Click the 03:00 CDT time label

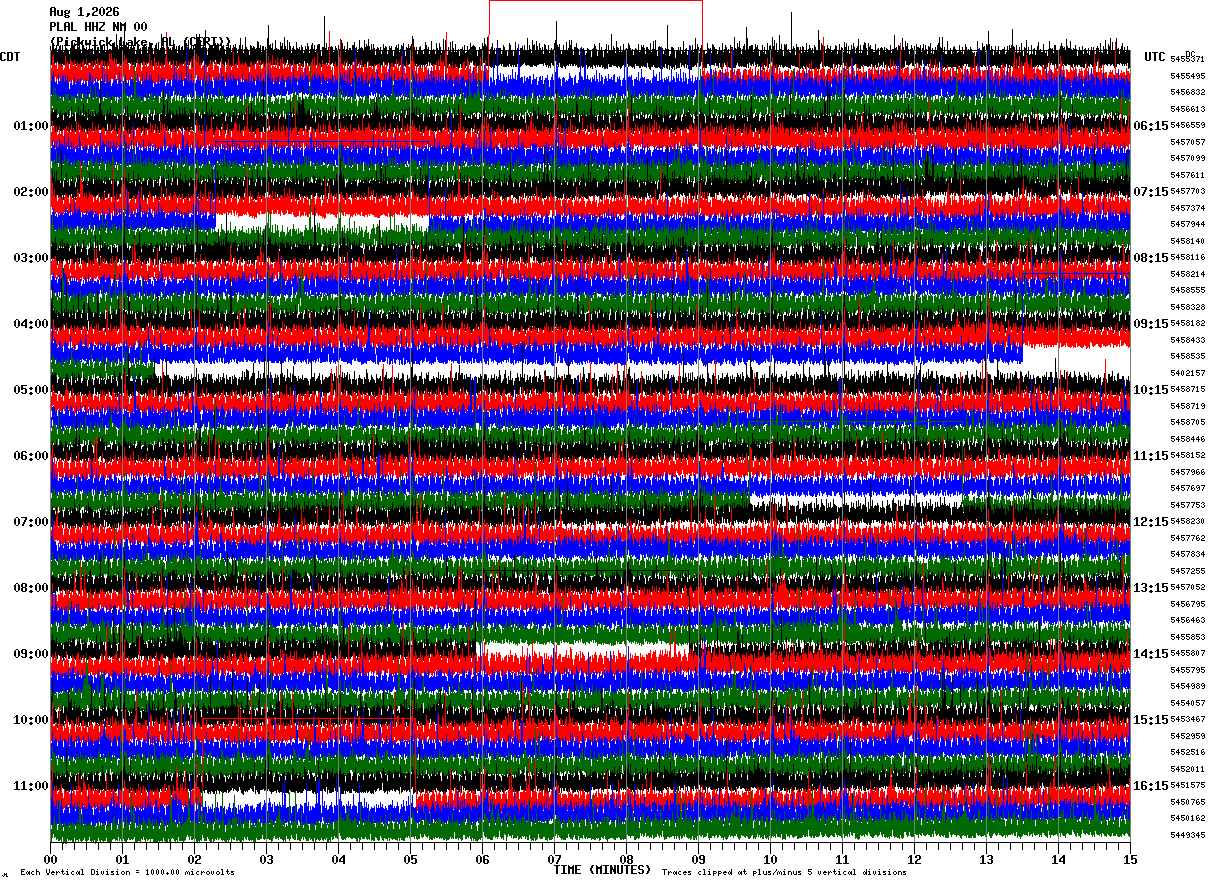(x=31, y=258)
